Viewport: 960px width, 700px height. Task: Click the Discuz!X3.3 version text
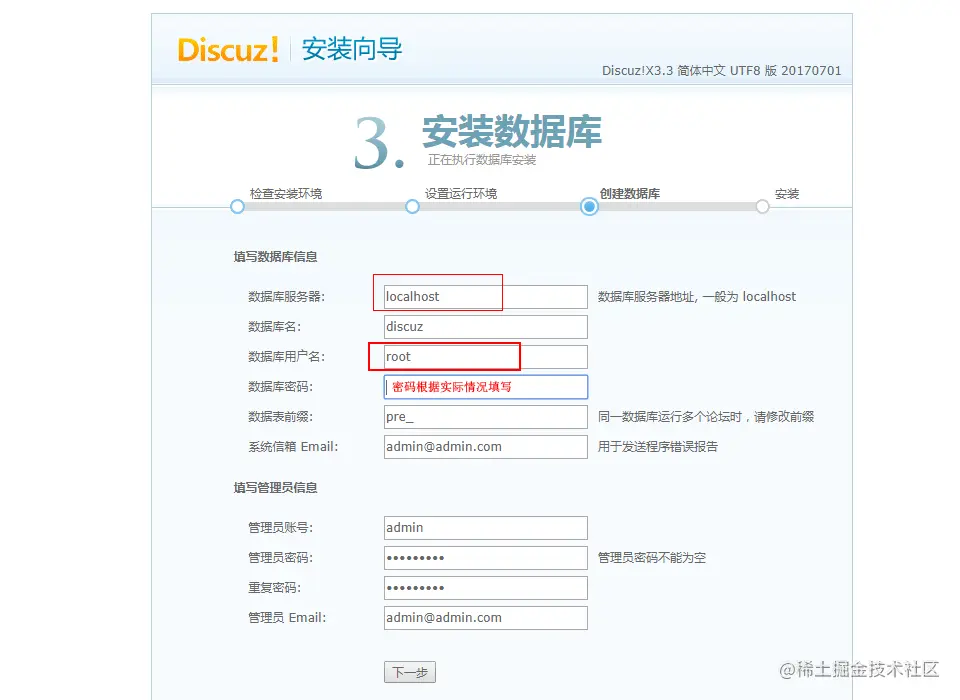pos(721,70)
